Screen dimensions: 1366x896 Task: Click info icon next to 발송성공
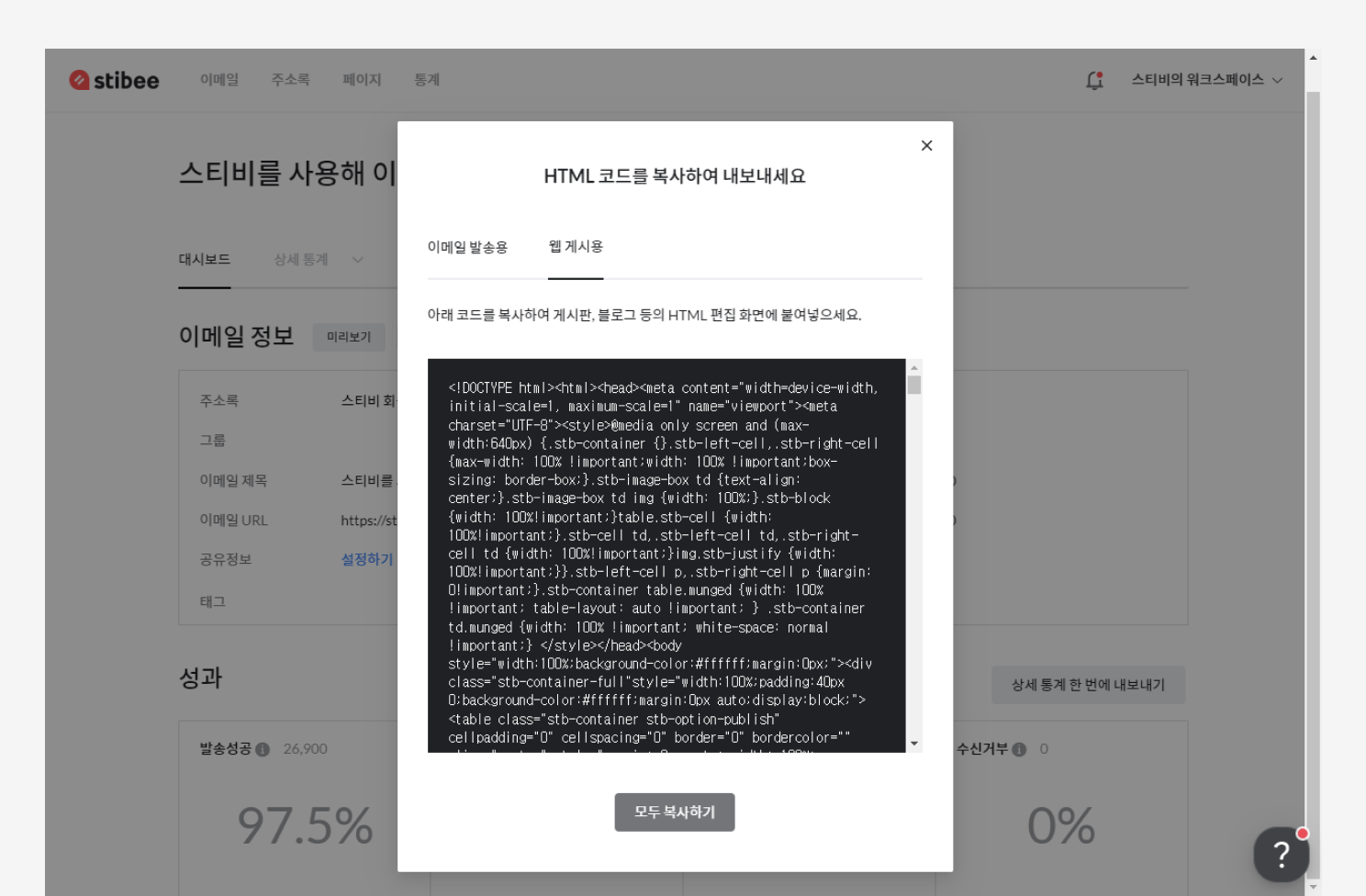coord(263,749)
